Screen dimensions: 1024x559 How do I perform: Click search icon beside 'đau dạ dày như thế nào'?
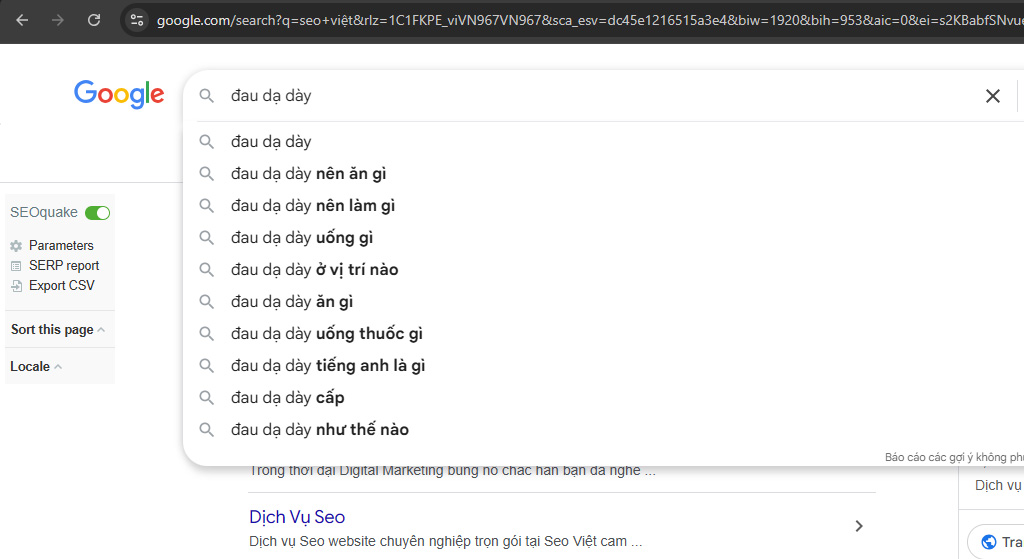(x=206, y=430)
